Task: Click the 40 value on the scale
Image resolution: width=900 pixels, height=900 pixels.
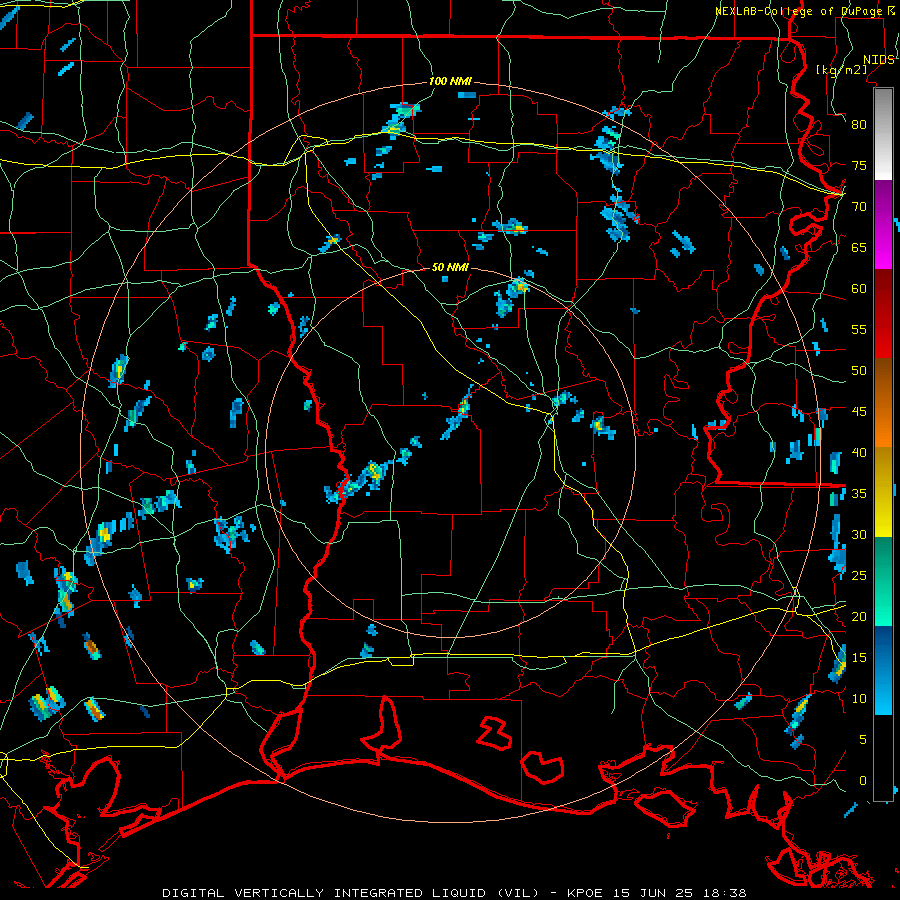Action: (859, 452)
